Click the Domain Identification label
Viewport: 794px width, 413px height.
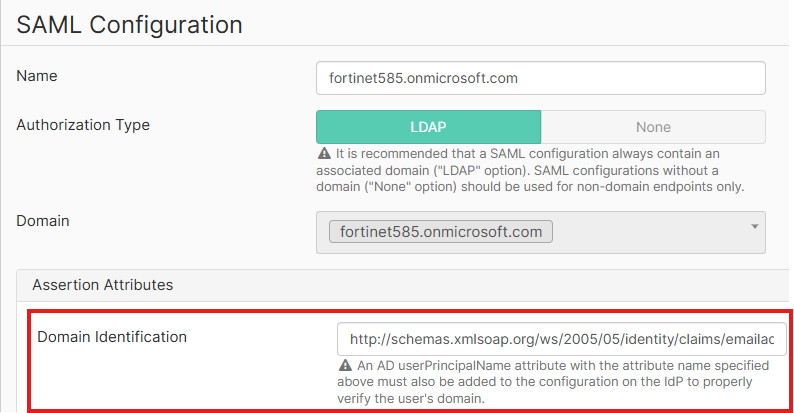pyautogui.click(x=112, y=337)
